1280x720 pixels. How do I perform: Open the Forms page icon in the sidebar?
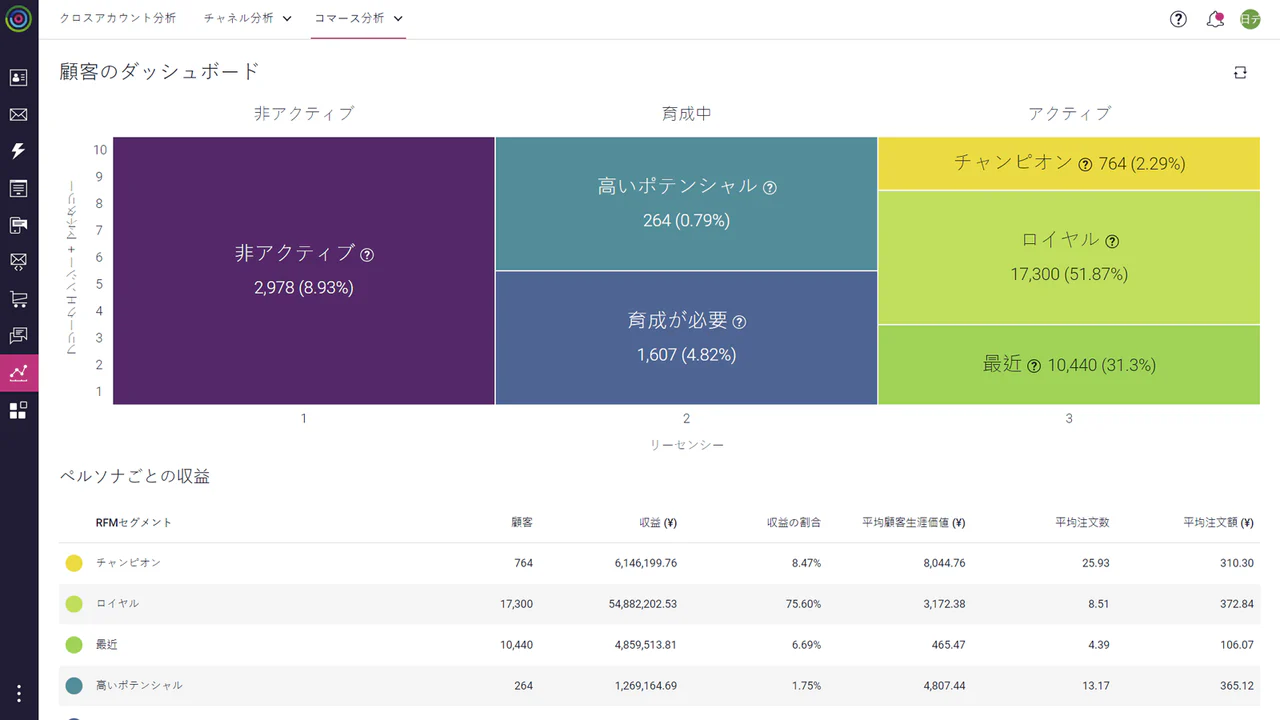click(x=18, y=188)
